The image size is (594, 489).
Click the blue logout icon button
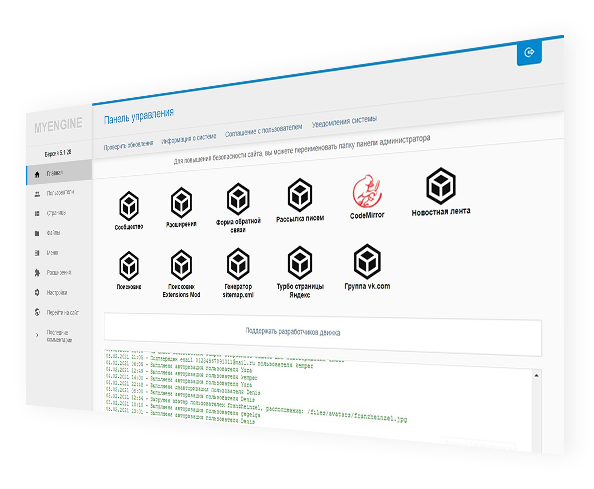(529, 52)
